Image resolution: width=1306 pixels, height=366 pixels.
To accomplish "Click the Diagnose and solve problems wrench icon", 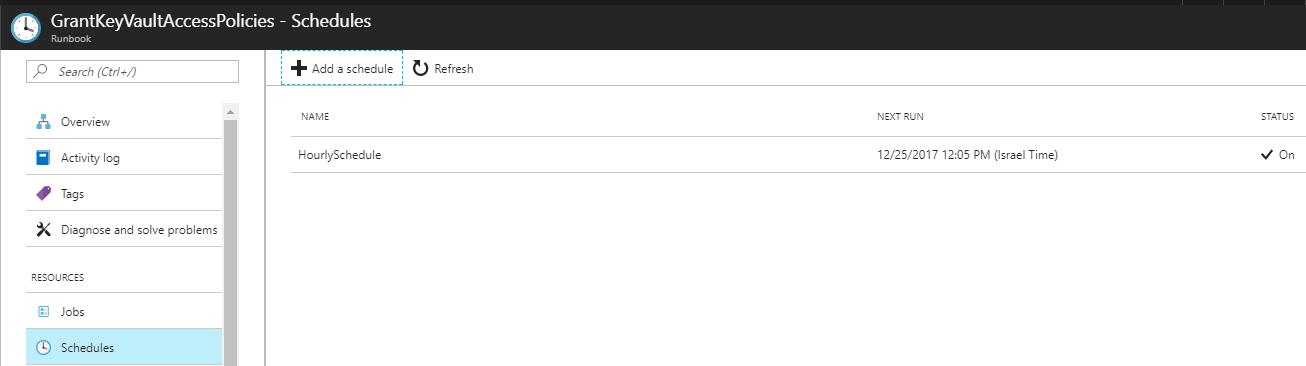I will point(43,230).
